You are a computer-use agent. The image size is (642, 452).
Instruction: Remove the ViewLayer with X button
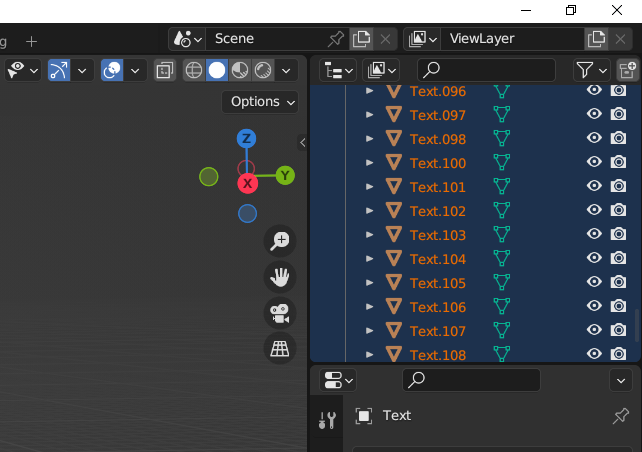click(x=620, y=39)
